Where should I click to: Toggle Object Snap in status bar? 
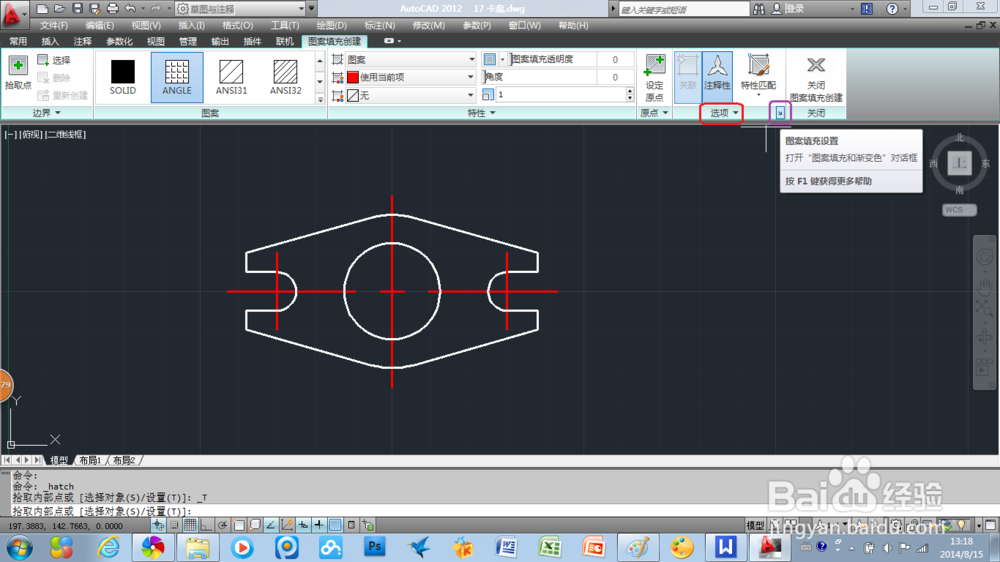(x=239, y=525)
